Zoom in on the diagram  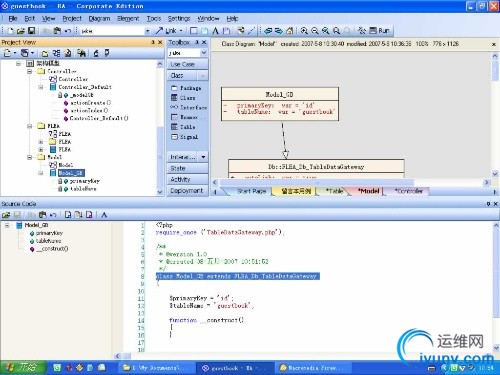click(x=304, y=31)
